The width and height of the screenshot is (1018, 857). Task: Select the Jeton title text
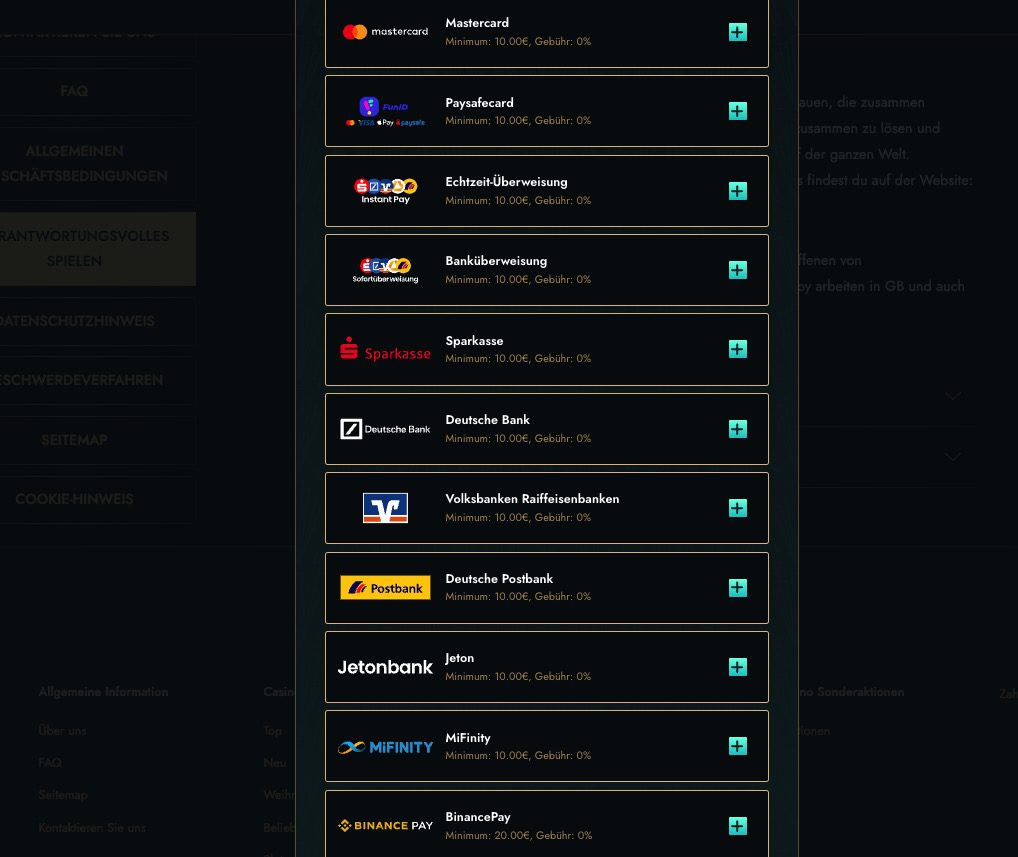pyautogui.click(x=460, y=658)
